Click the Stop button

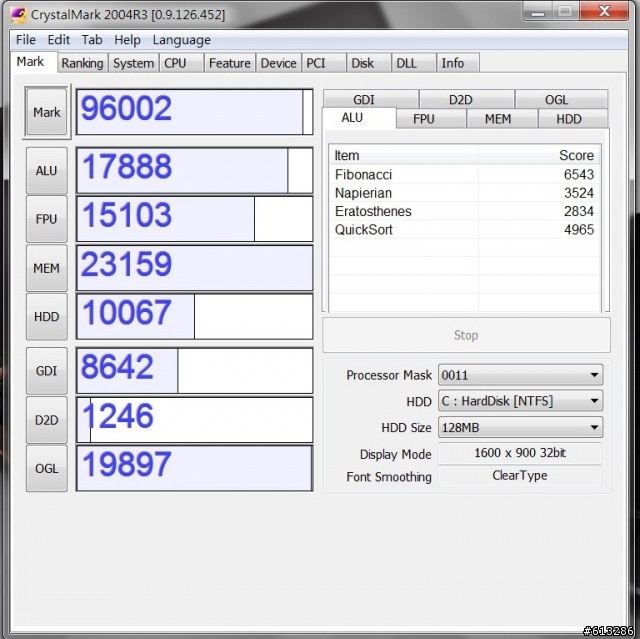tap(467, 335)
